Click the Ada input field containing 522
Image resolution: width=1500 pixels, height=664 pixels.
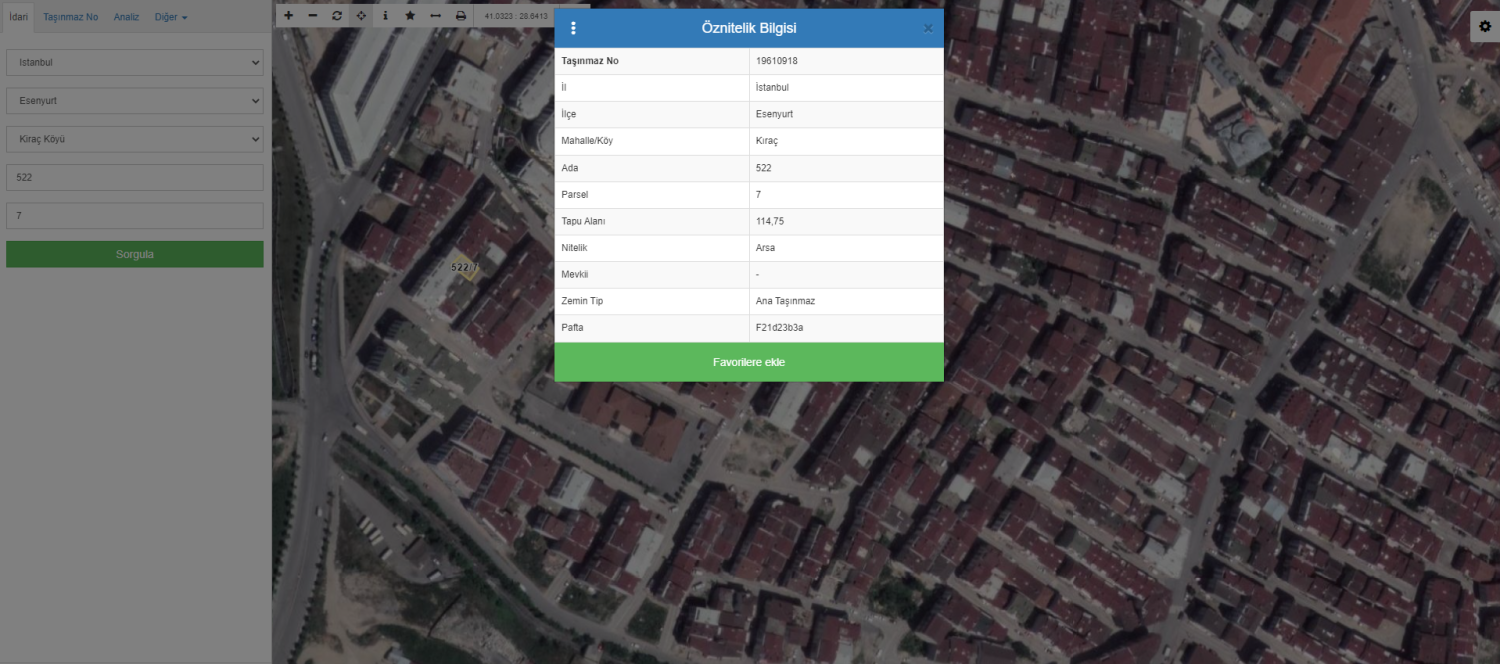point(135,177)
